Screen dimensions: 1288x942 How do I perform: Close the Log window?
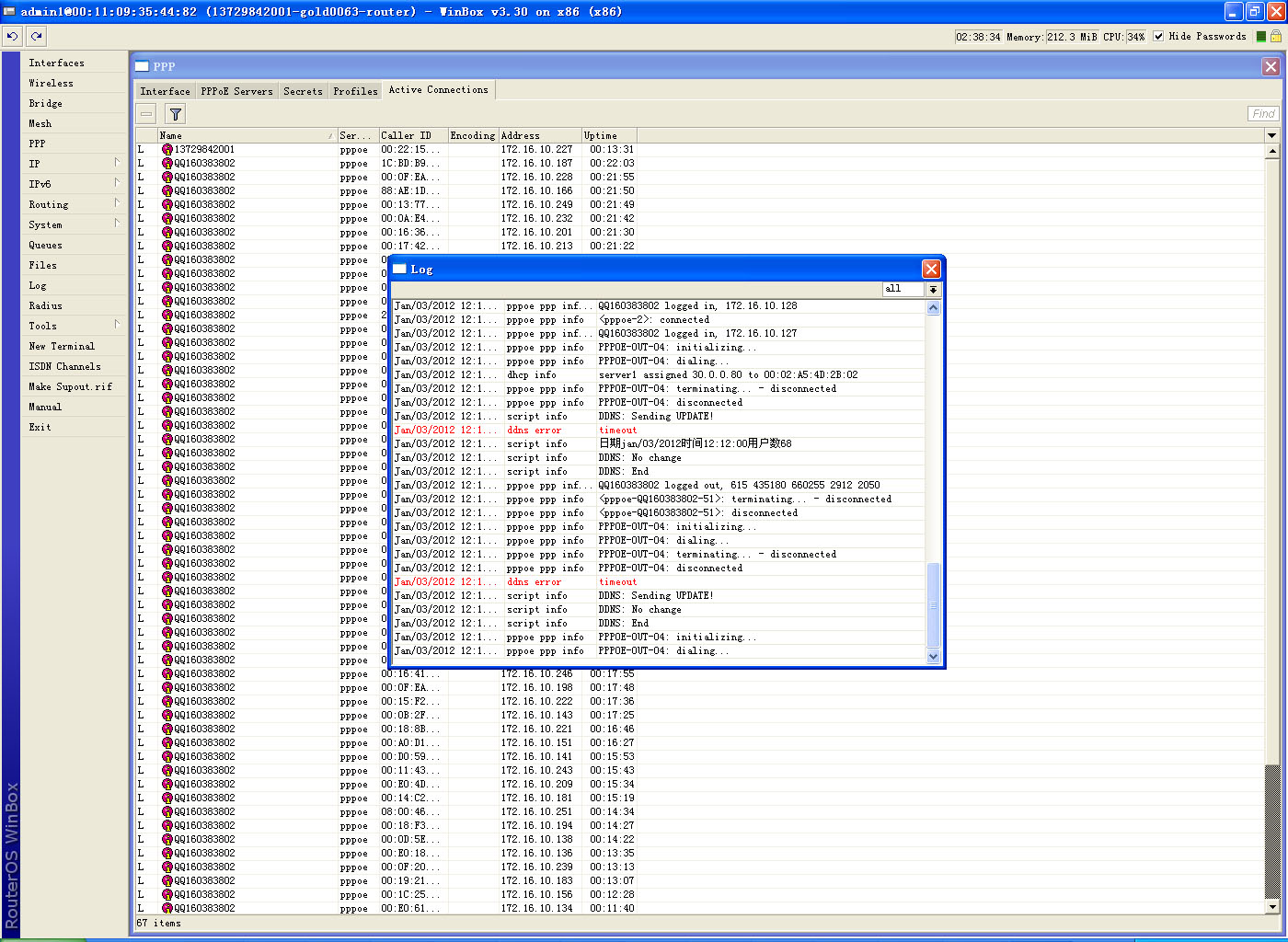point(931,269)
